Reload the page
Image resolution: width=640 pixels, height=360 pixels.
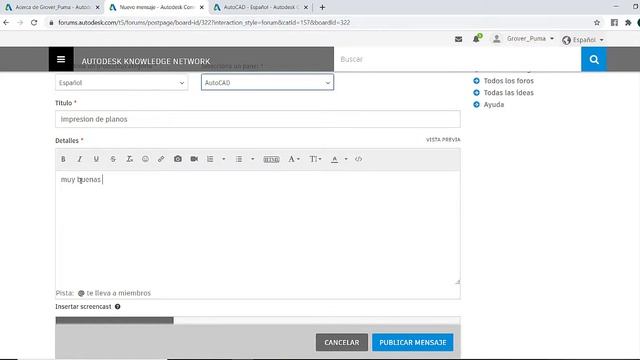click(34, 22)
